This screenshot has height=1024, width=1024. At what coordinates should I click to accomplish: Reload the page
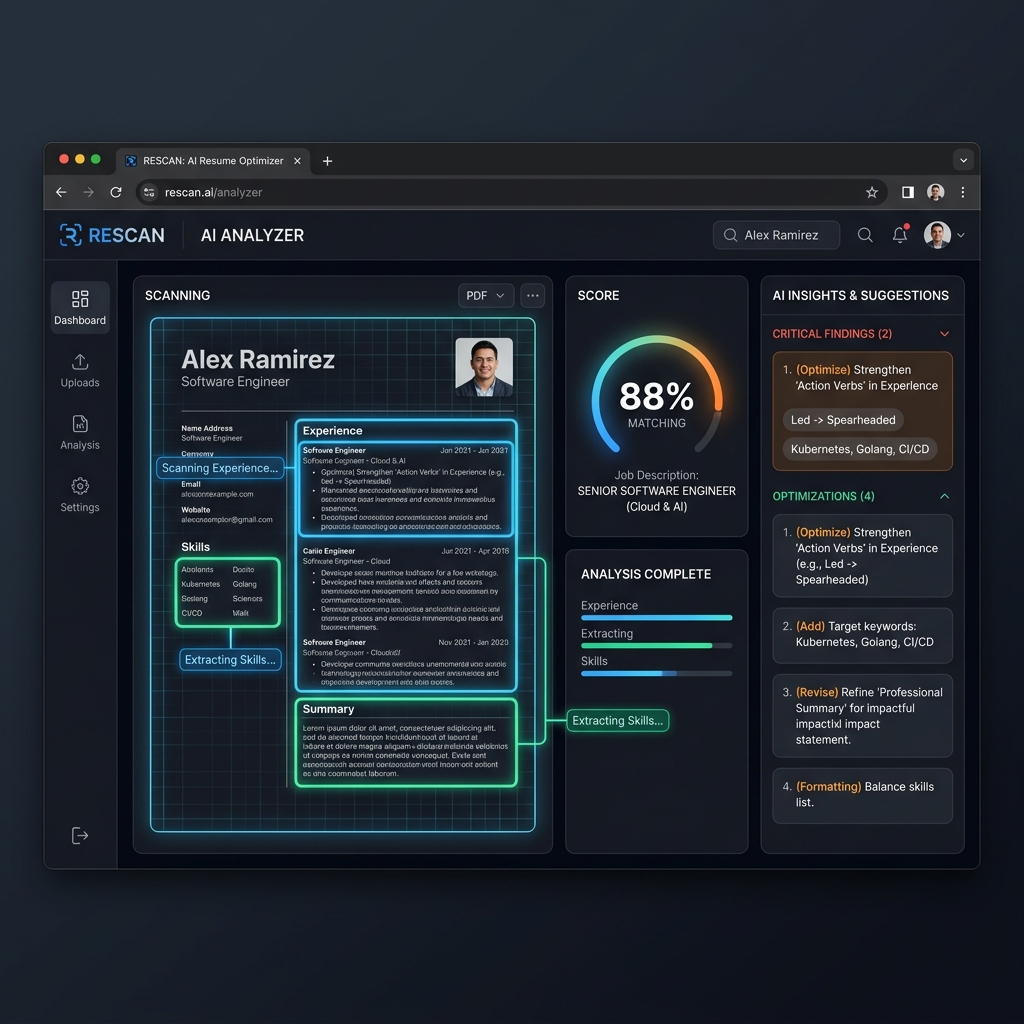pos(116,192)
